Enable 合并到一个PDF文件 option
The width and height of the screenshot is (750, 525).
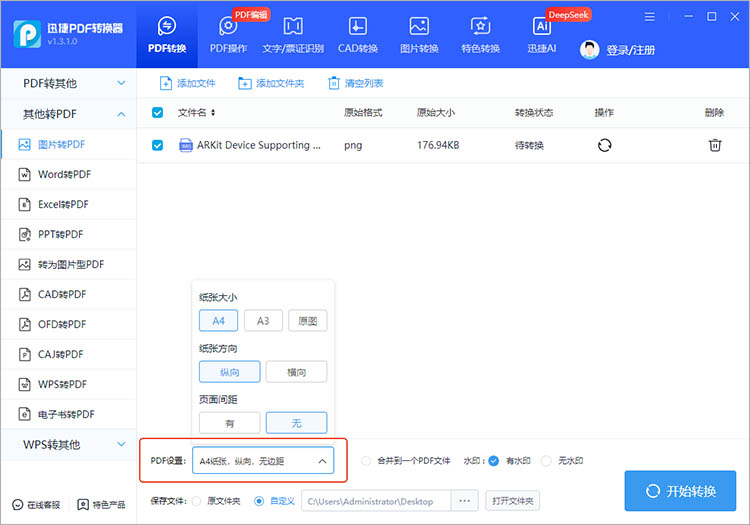pos(365,461)
